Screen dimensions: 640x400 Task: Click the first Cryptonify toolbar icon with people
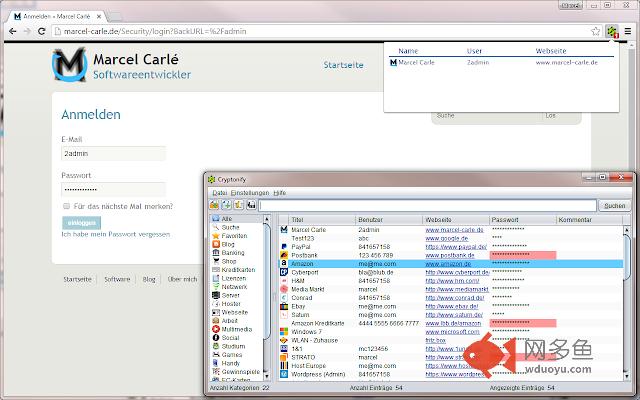tap(214, 205)
